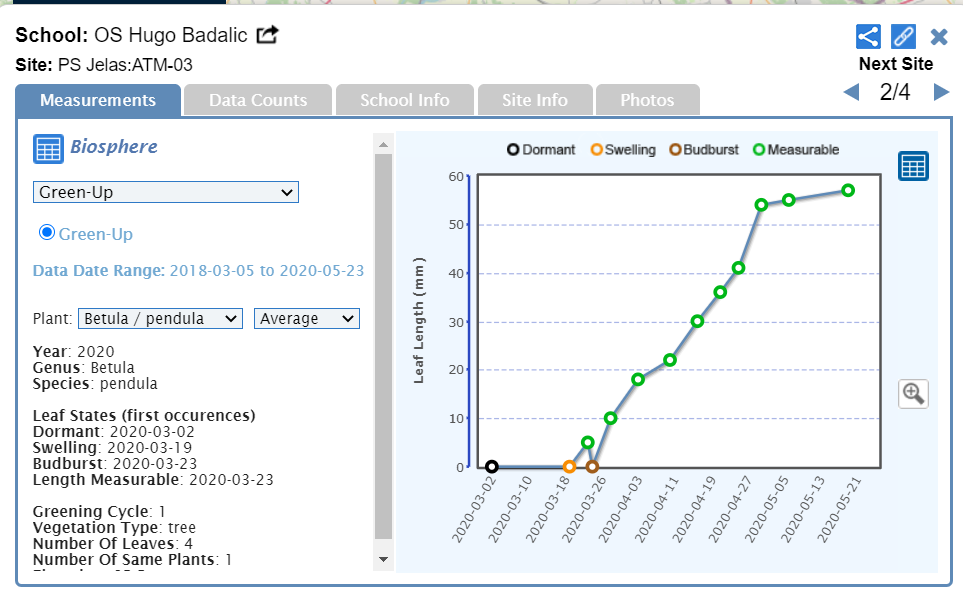This screenshot has width=963, height=597.
Task: Show chart data table icon
Action: [x=913, y=166]
